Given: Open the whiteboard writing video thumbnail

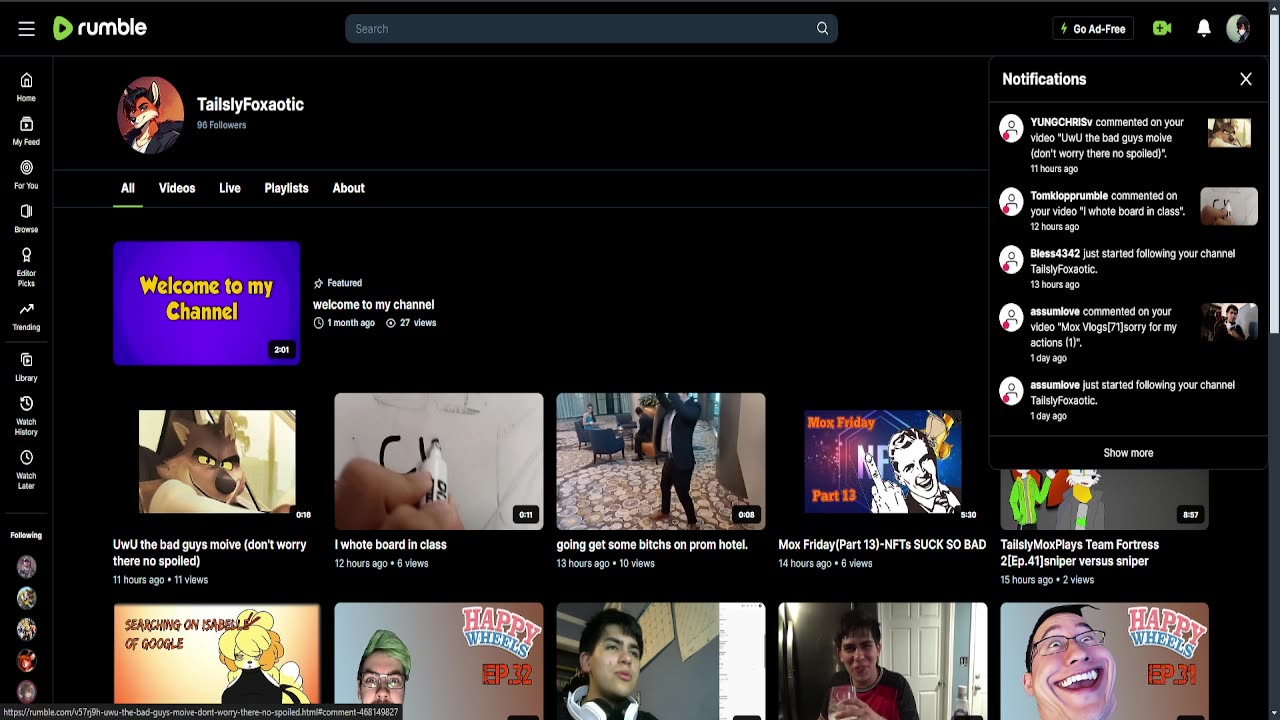Looking at the screenshot, I should (439, 461).
